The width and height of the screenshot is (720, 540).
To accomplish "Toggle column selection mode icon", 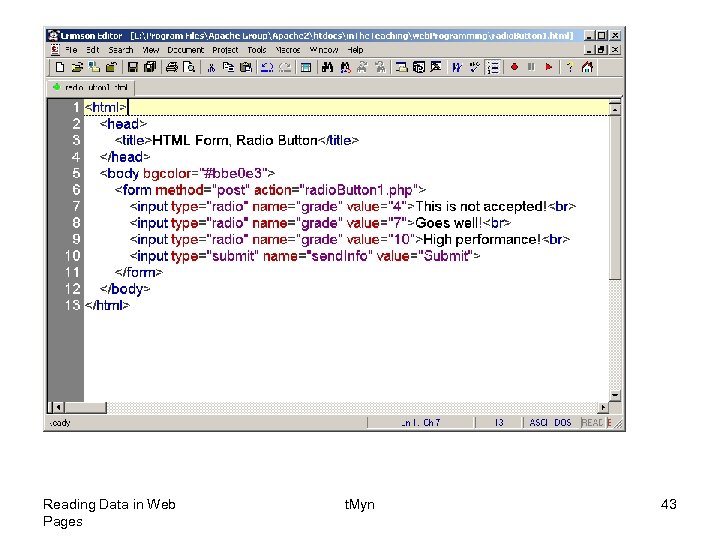I will [306, 67].
